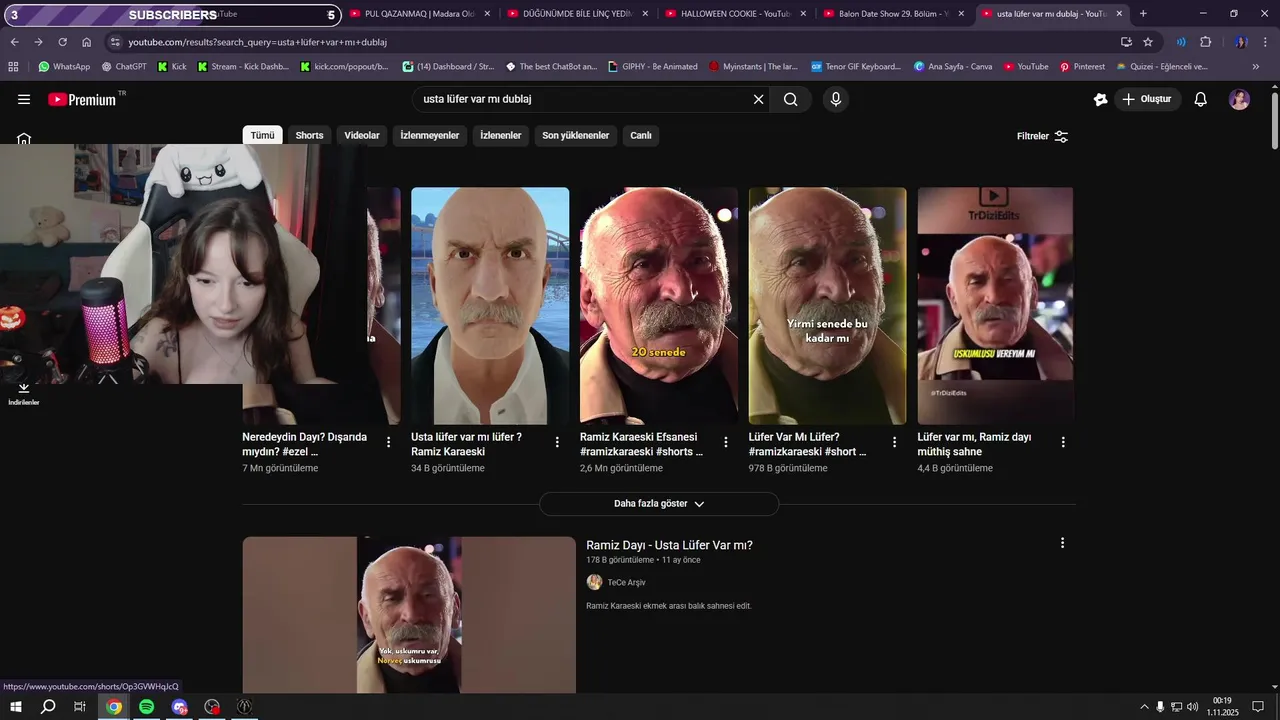Reload the page in Chrome
This screenshot has height=720, width=1280.
62,42
